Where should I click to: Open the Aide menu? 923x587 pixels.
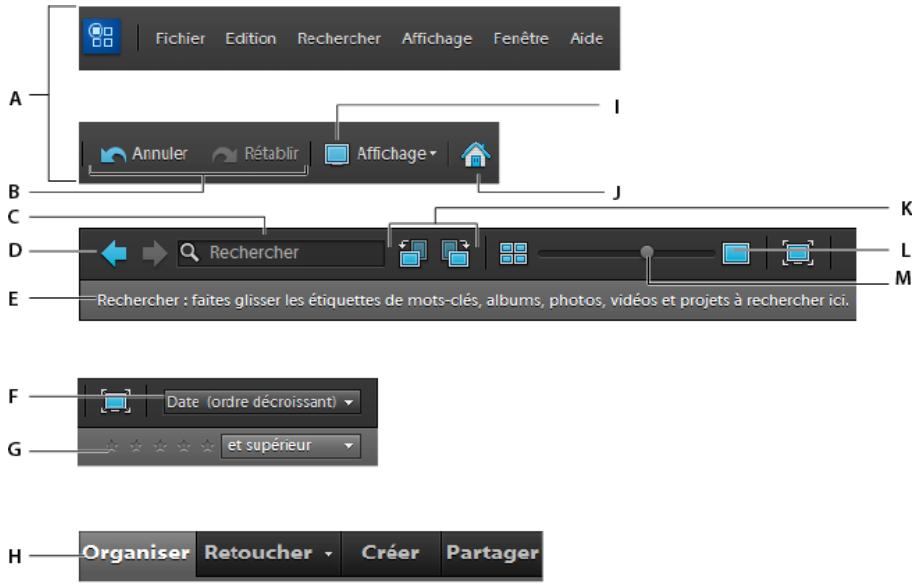[x=586, y=39]
